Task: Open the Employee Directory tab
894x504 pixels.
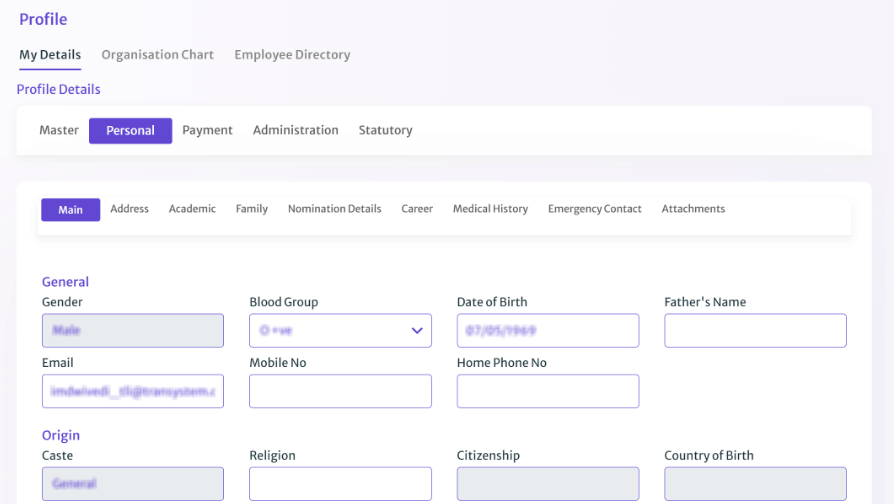Action: click(292, 55)
